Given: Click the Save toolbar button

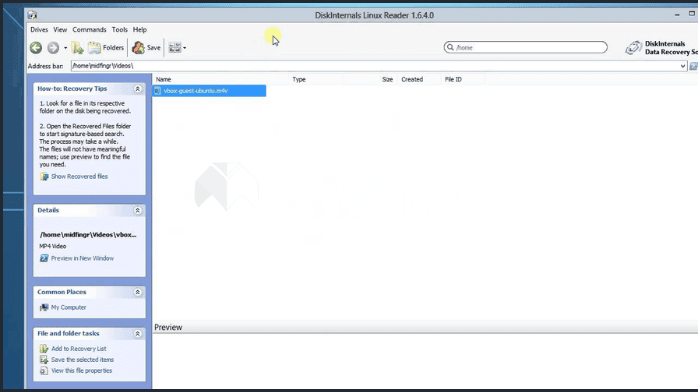Looking at the screenshot, I should point(146,48).
